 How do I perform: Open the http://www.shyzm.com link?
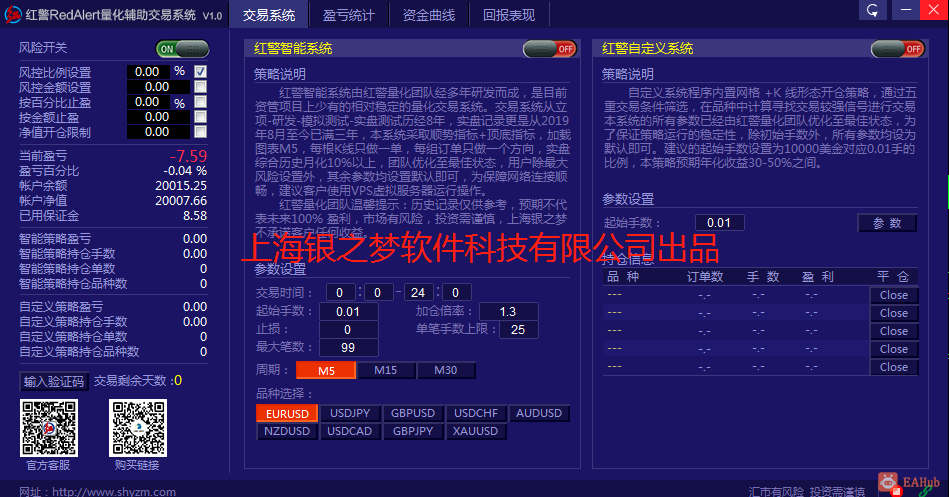(x=114, y=492)
